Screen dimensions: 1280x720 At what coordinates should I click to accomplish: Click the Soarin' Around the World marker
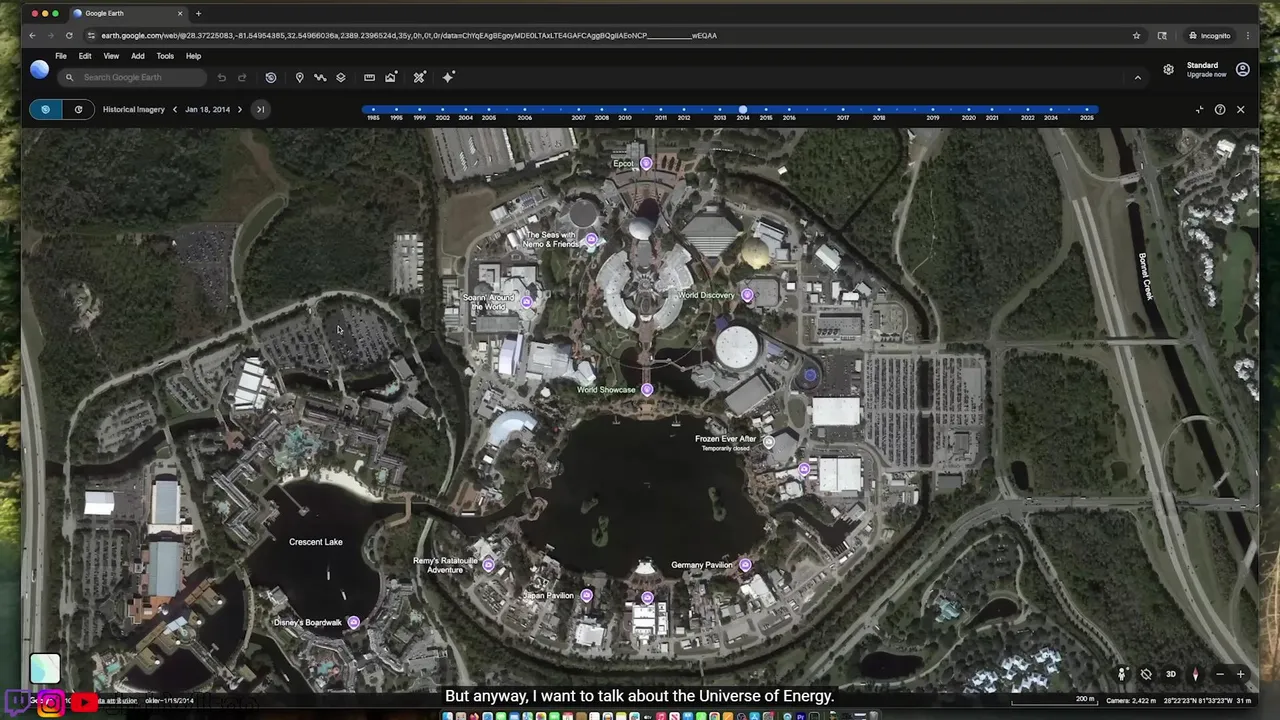tap(527, 301)
